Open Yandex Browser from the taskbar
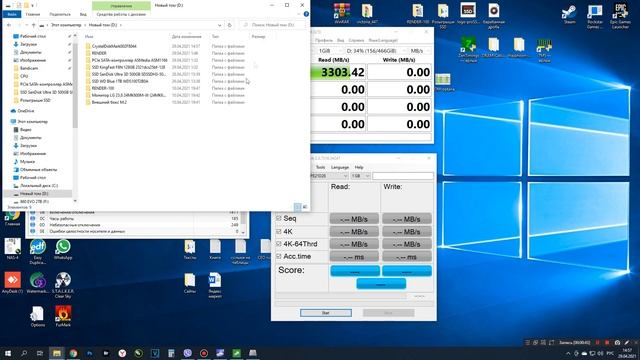The image size is (640, 360). tap(122, 353)
